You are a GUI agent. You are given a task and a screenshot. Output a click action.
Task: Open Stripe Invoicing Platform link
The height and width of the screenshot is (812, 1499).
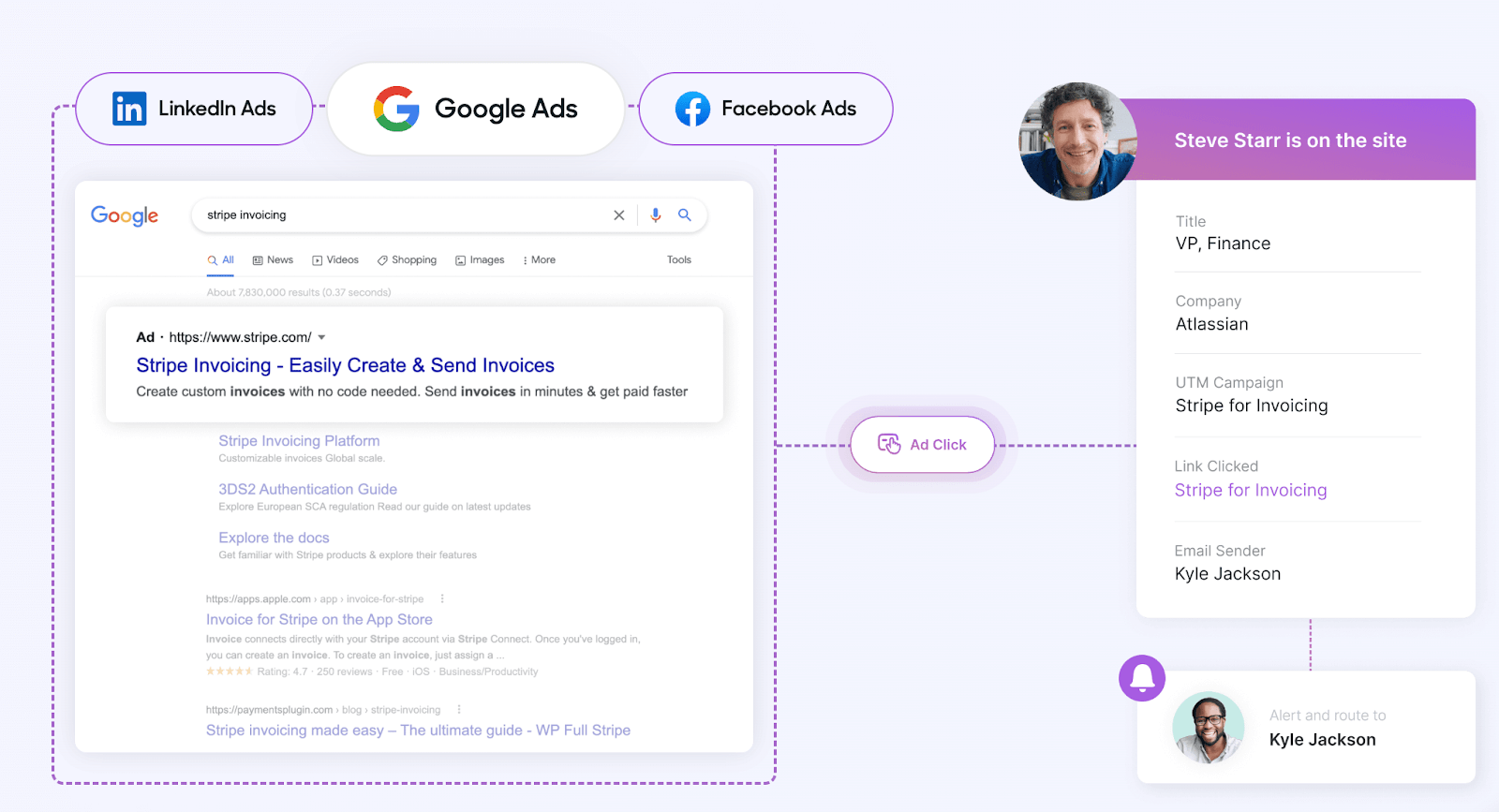pyautogui.click(x=299, y=441)
